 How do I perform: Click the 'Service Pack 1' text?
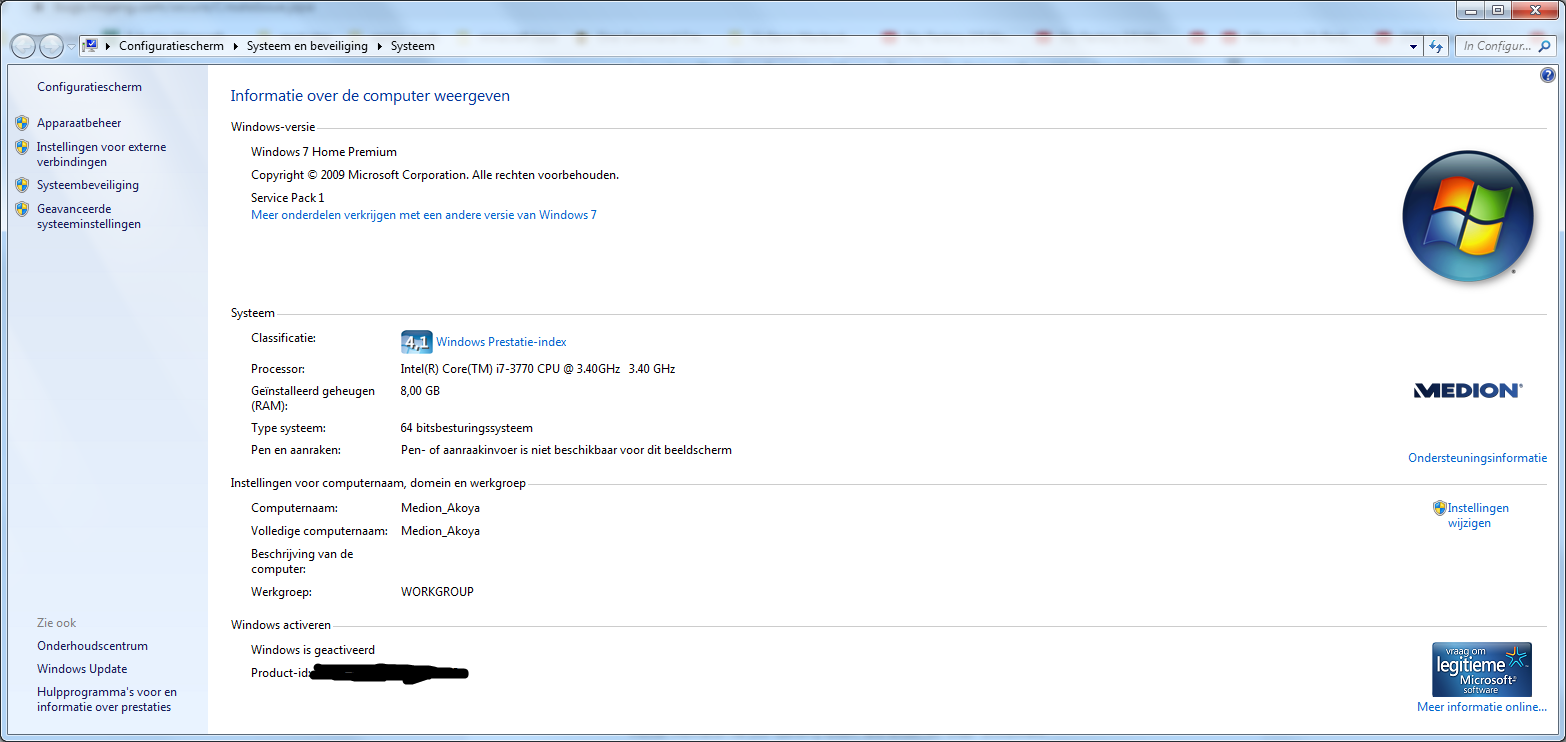[x=287, y=198]
